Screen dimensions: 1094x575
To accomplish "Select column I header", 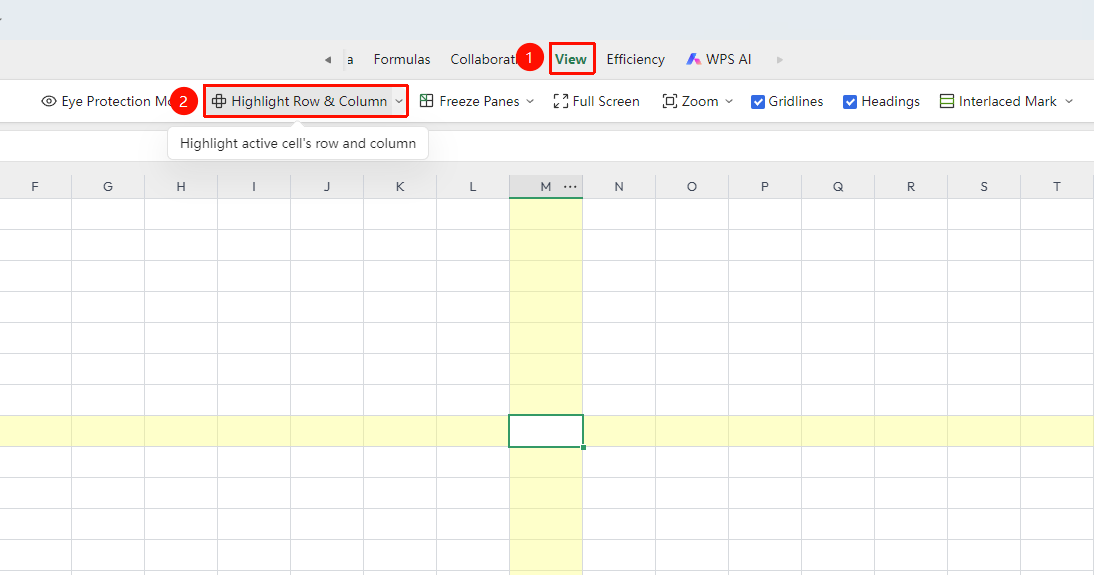I will (x=254, y=186).
